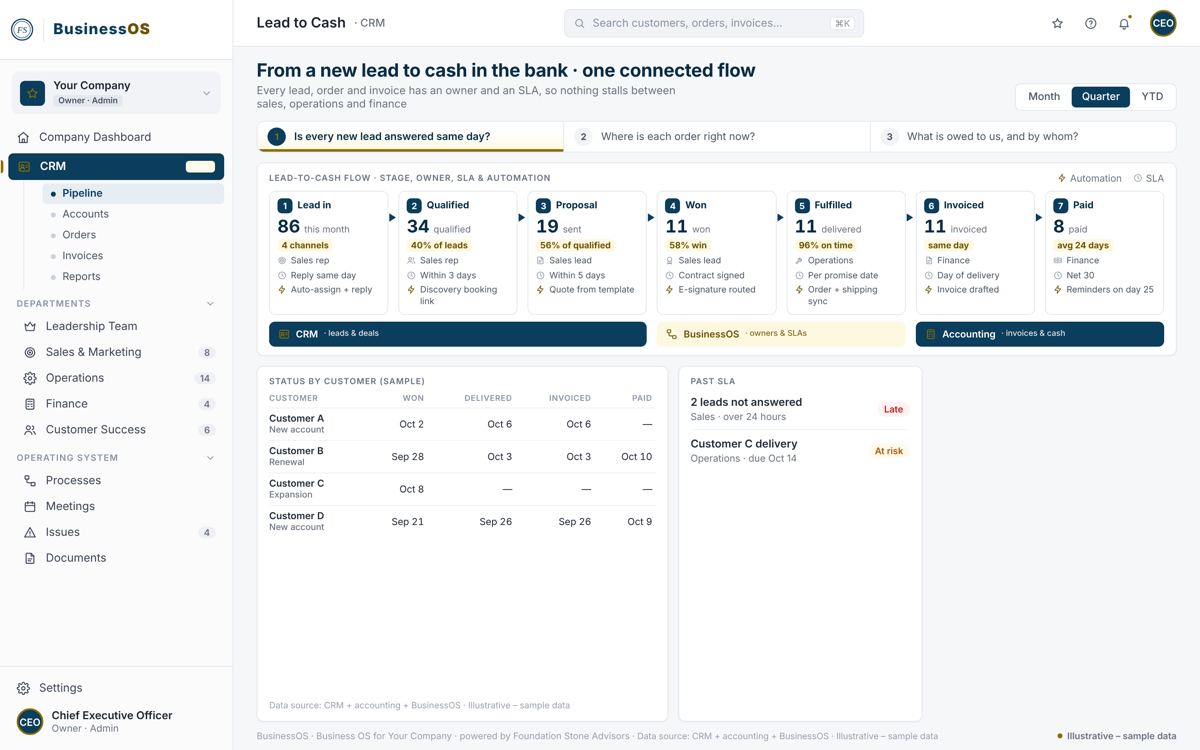Open the Paid stage card
1200x750 pixels.
point(1104,253)
